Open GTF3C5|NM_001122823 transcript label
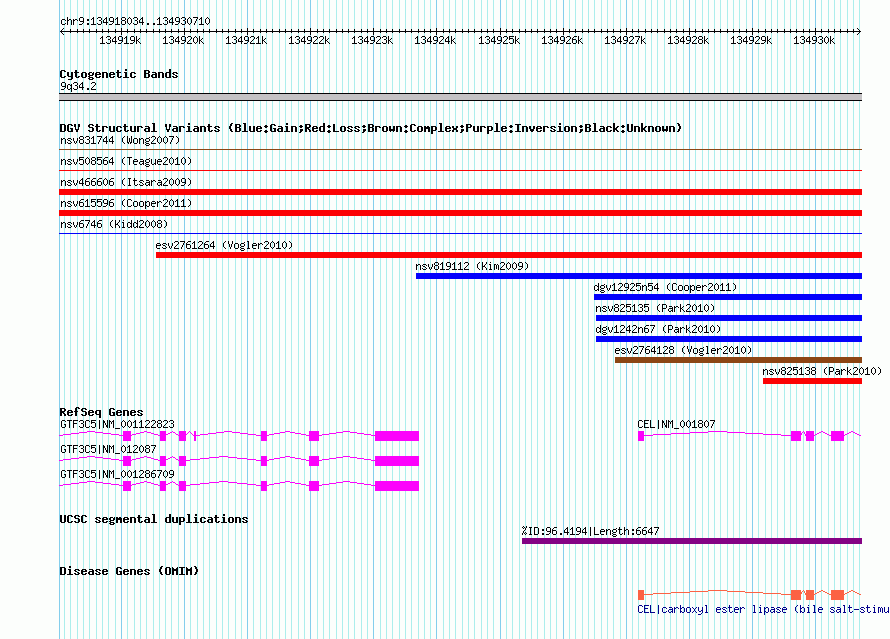The image size is (890, 639). tap(117, 424)
